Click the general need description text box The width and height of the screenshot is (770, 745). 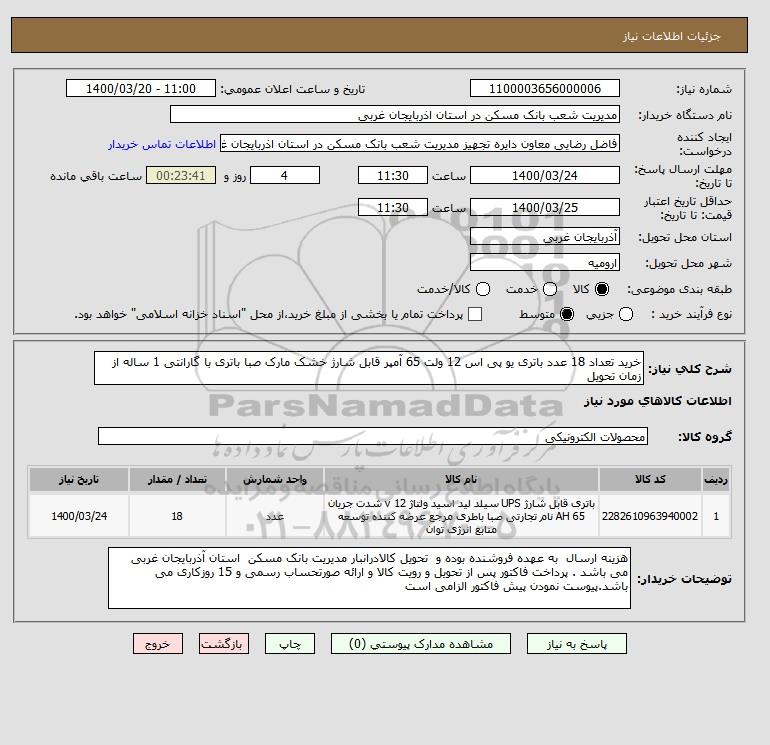[369, 368]
